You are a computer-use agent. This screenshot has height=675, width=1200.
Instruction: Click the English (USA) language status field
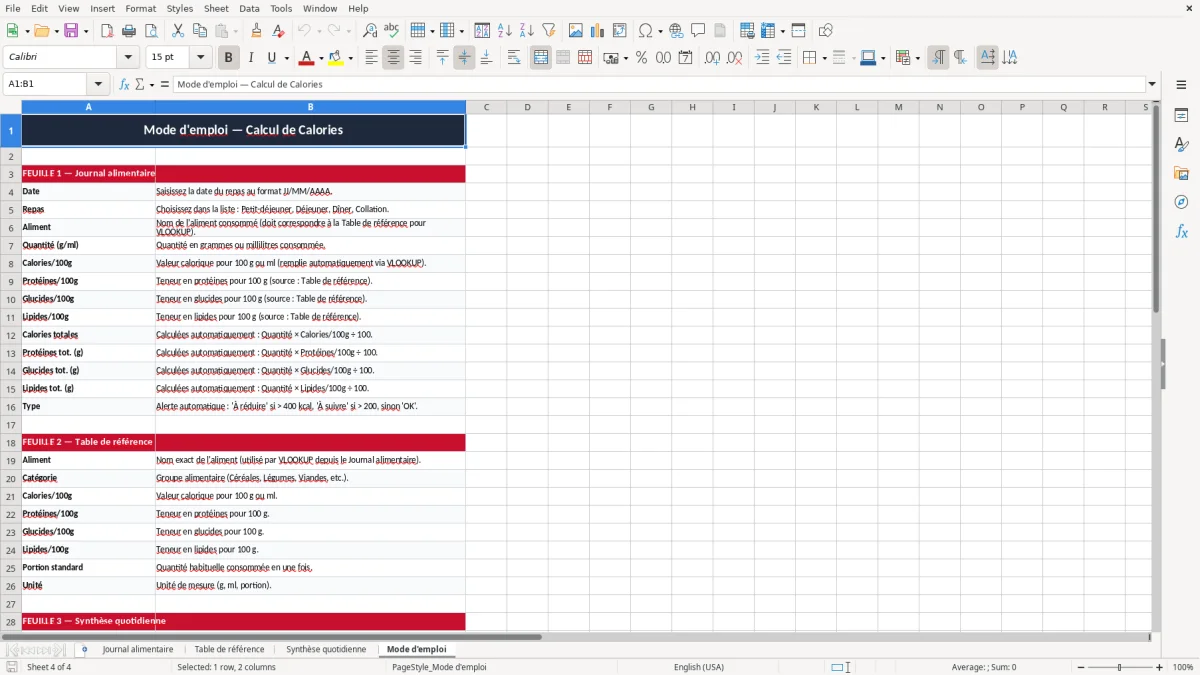coord(699,667)
